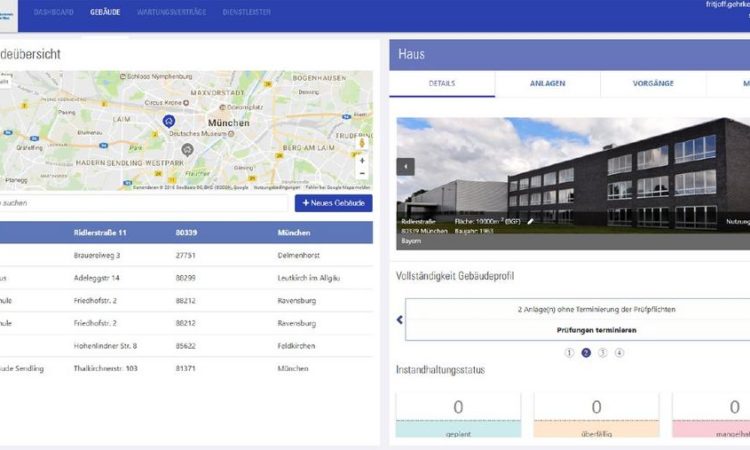The height and width of the screenshot is (450, 750).
Task: Zoom out the map with minus
Action: click(362, 173)
